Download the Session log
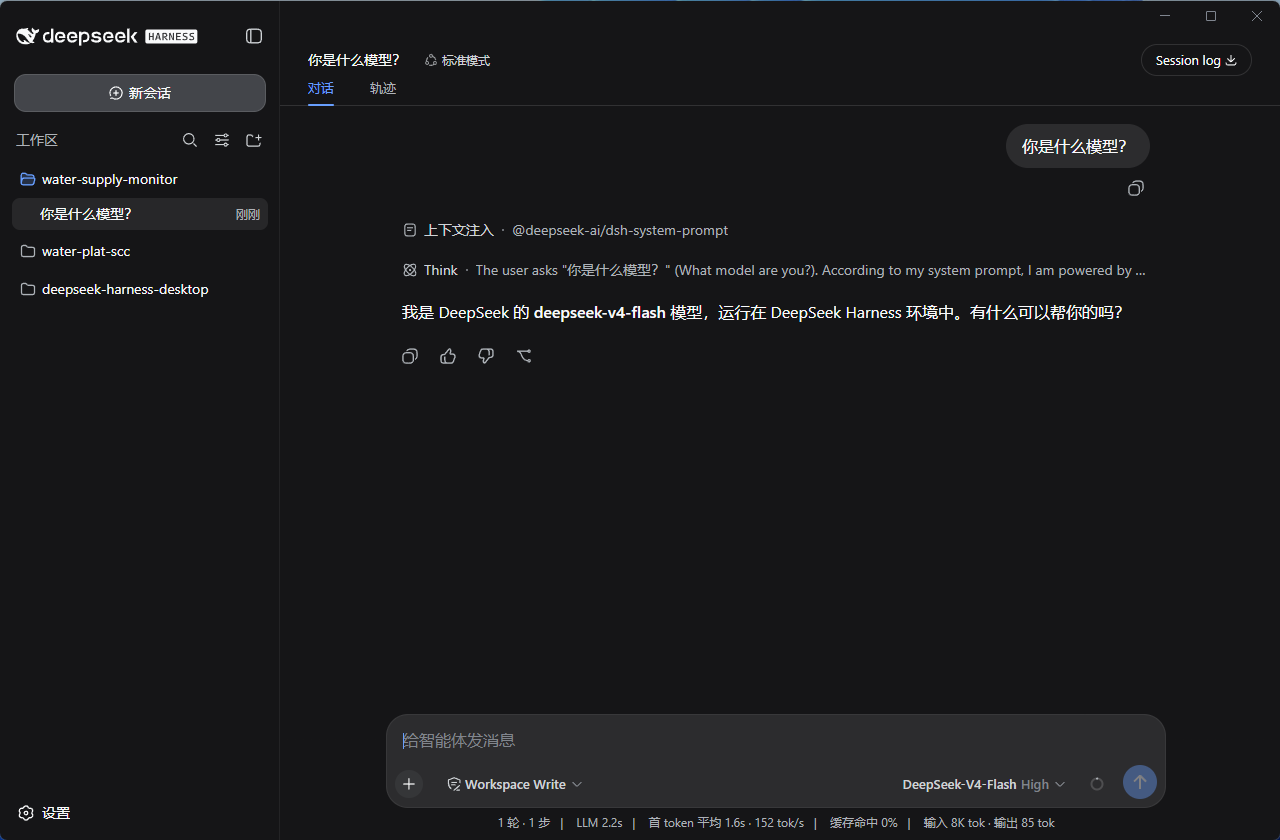Screen dimensions: 1280x840 point(1196,60)
